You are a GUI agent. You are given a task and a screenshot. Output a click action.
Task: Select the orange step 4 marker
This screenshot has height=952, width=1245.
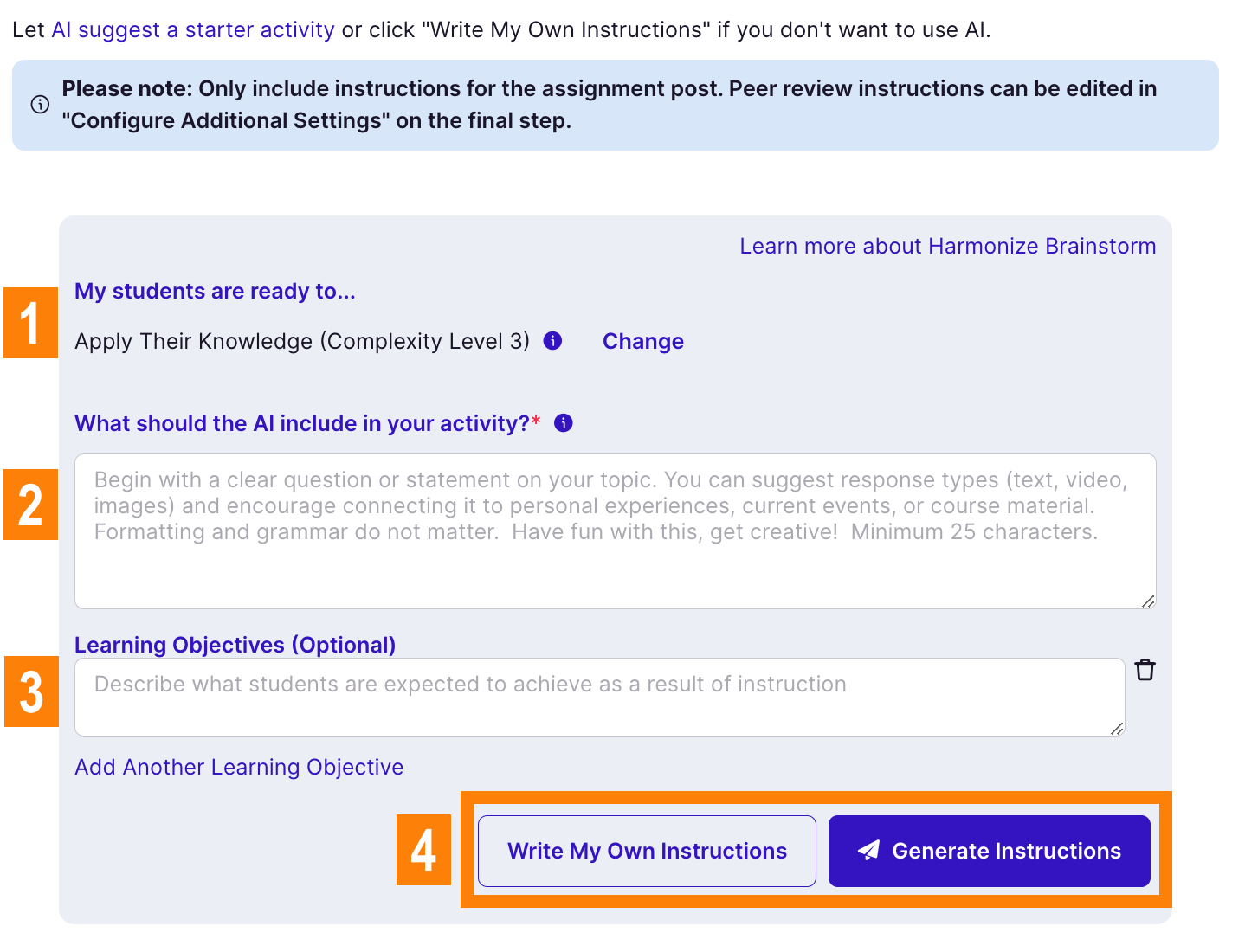pos(423,850)
